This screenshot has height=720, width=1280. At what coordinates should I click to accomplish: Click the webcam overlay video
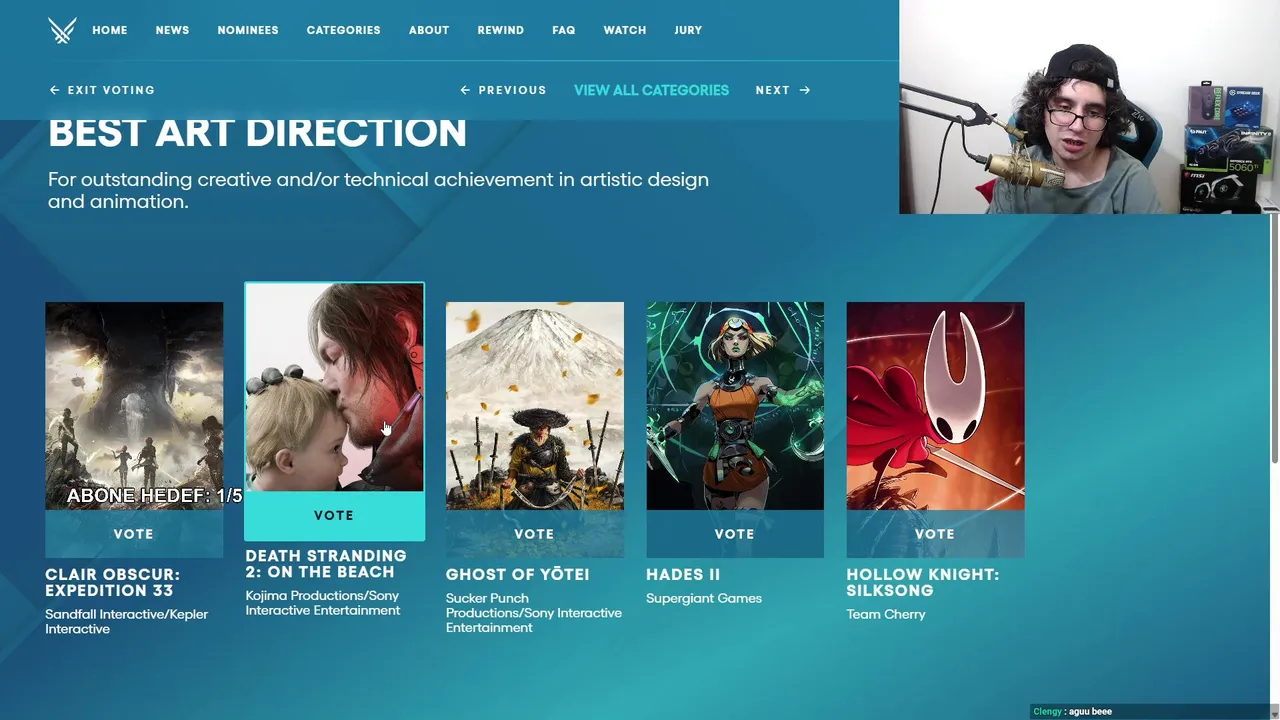click(x=1089, y=107)
